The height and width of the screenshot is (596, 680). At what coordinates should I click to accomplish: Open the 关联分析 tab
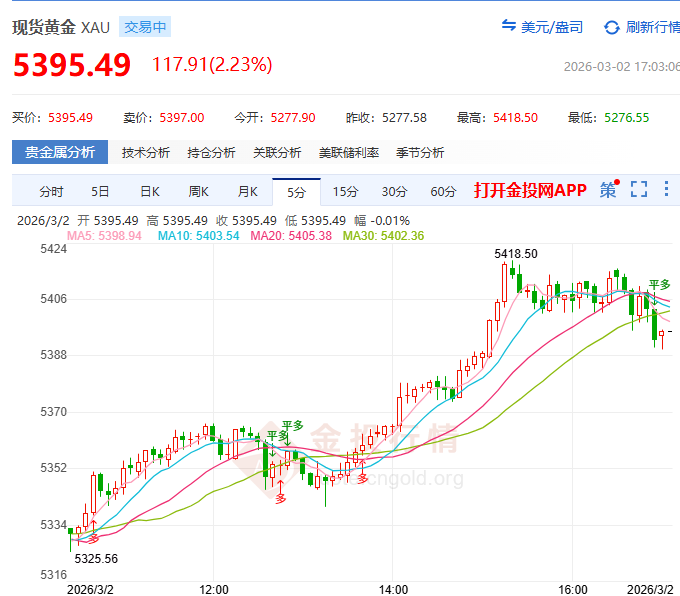(277, 153)
